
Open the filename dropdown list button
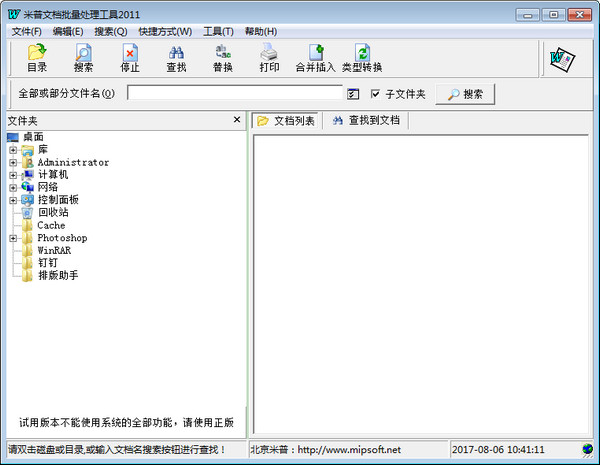(353, 94)
